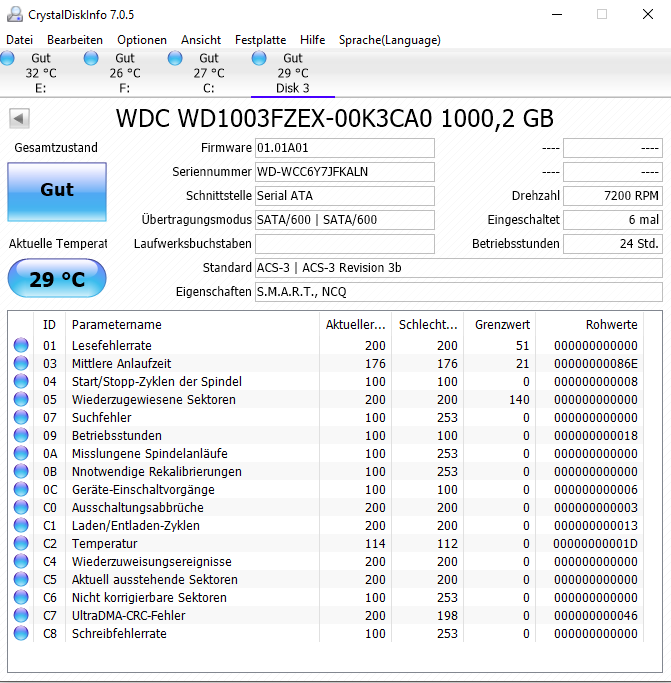The width and height of the screenshot is (671, 683).
Task: Click status orb of Suchfehler row
Action: [21, 417]
